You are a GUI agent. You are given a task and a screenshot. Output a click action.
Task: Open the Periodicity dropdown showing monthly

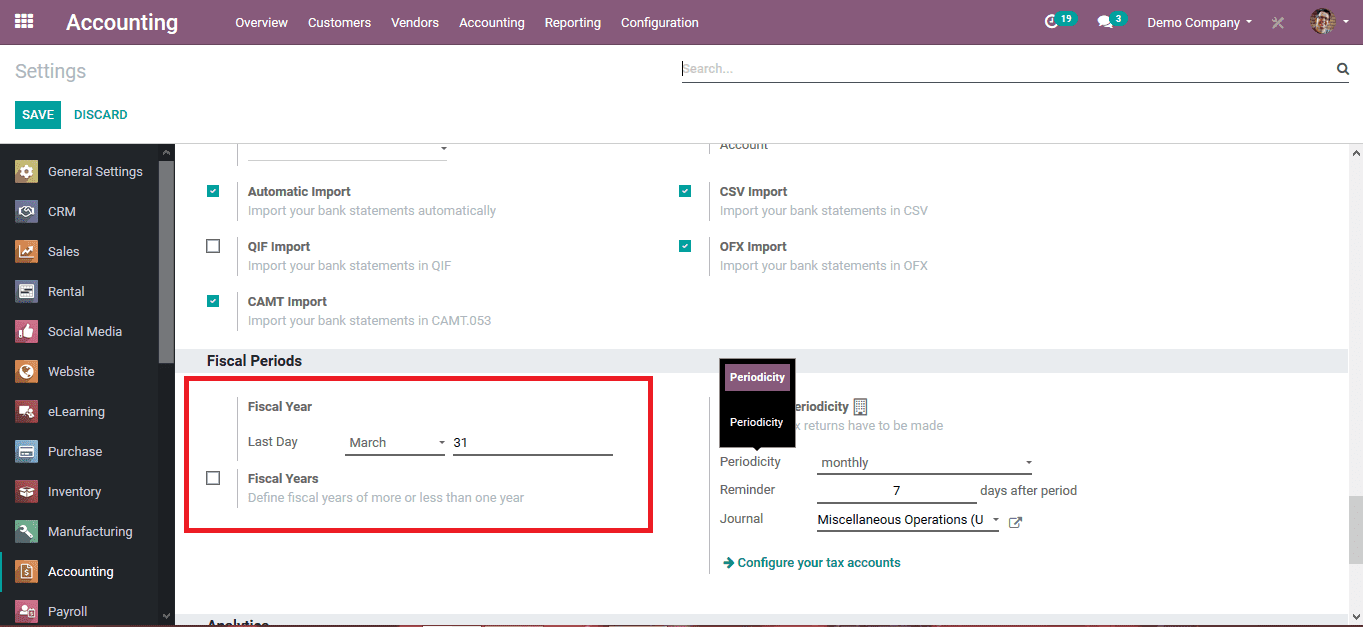click(925, 463)
